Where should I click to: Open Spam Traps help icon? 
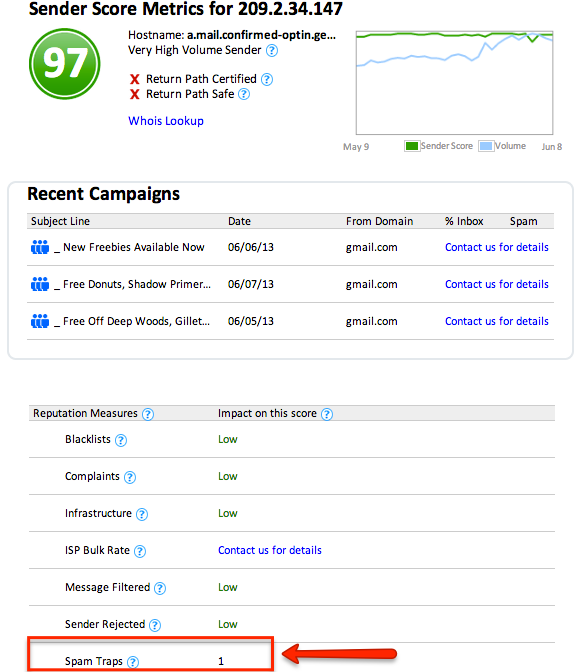[133, 662]
